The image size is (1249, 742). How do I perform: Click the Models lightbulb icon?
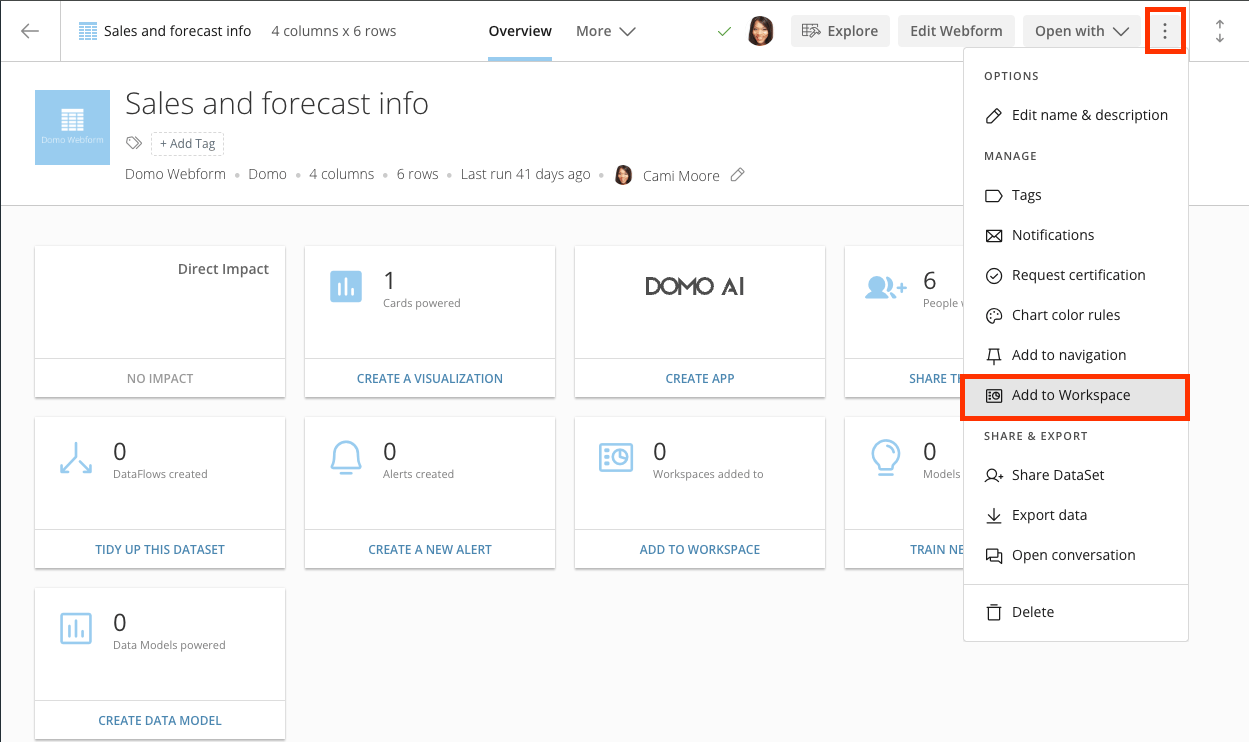(886, 458)
